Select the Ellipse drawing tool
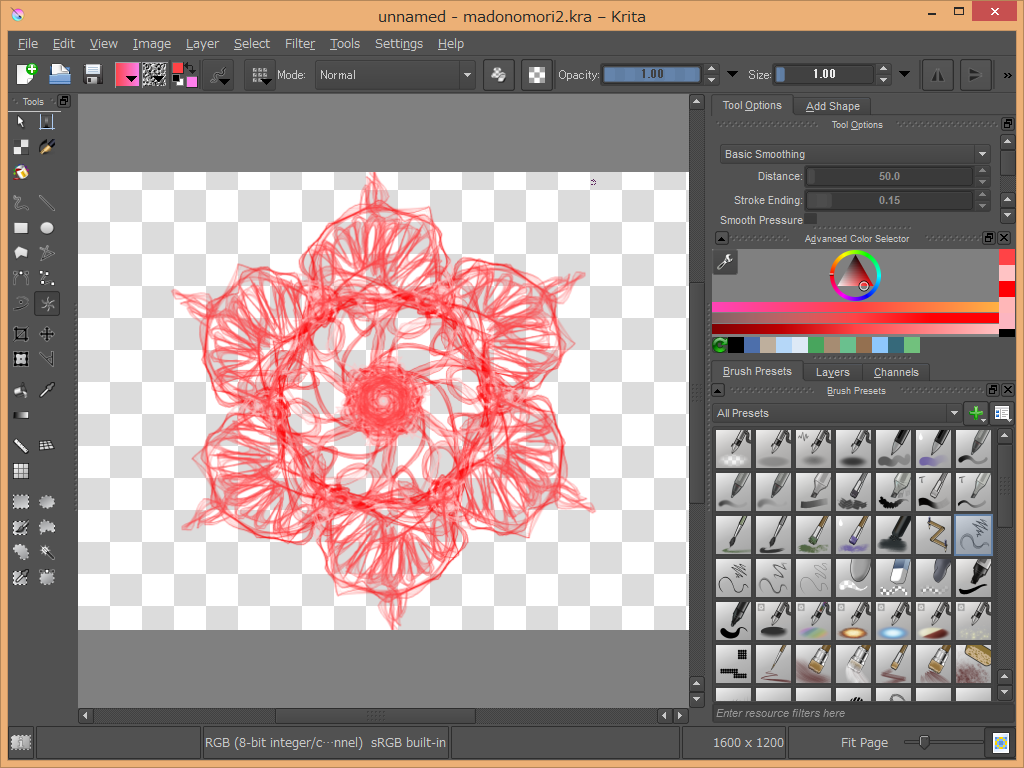Screen dimensions: 1024x768 (x=46, y=227)
